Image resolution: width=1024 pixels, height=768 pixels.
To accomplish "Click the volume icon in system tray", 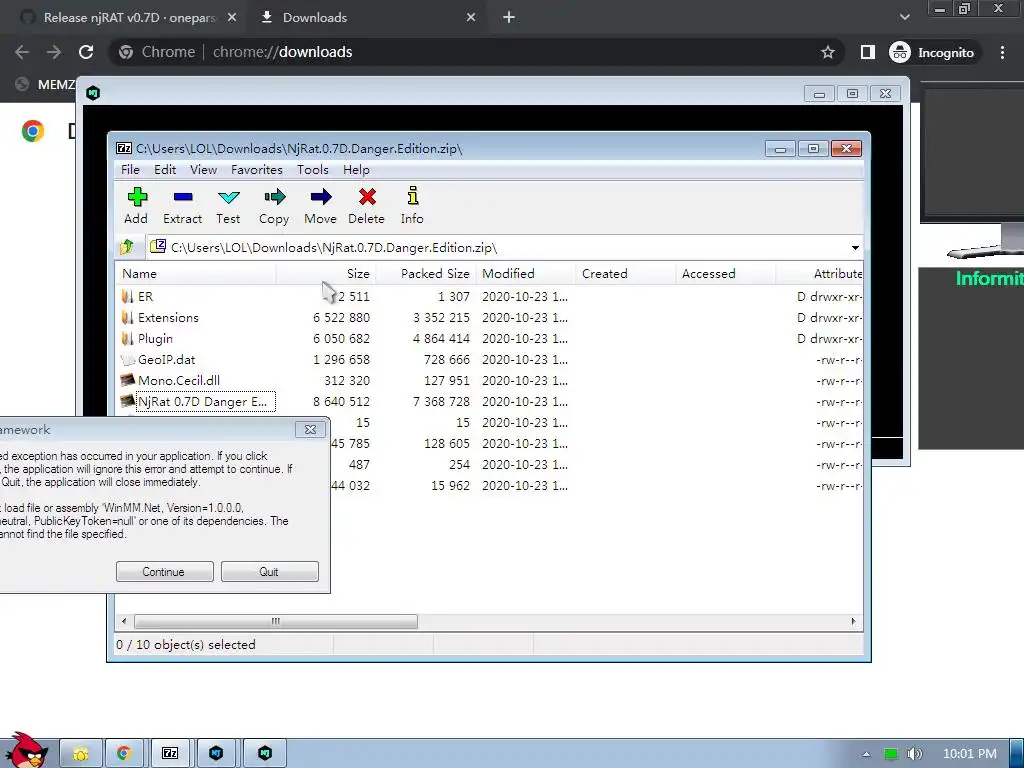I will (x=914, y=754).
